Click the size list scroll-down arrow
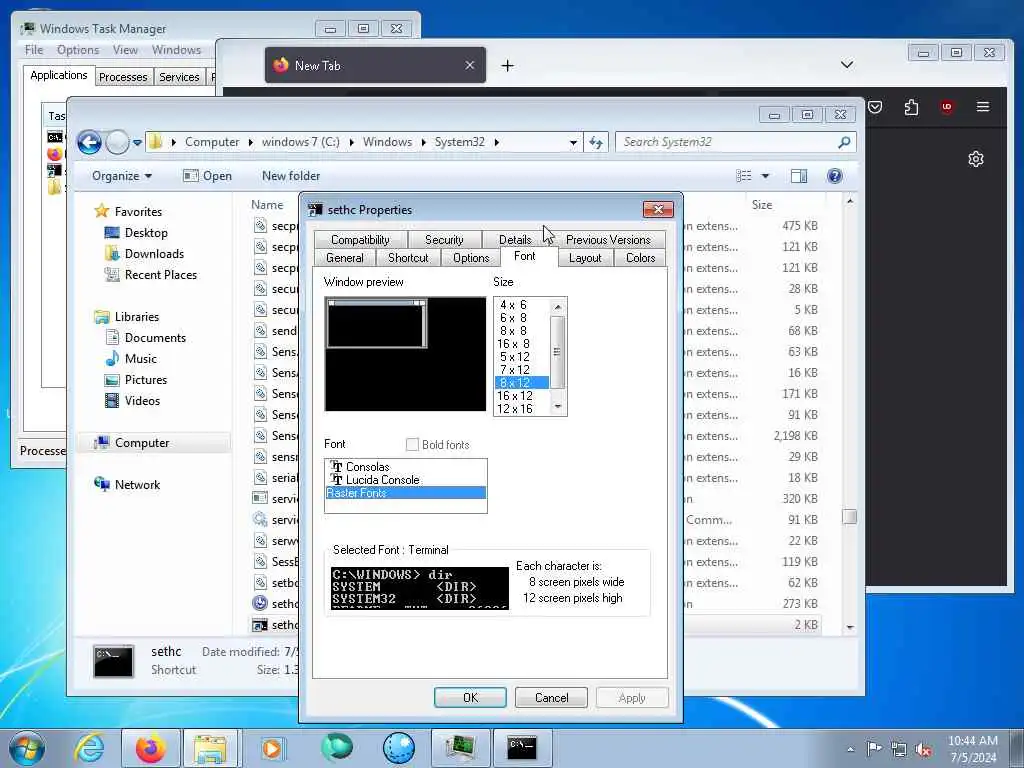 (558, 406)
